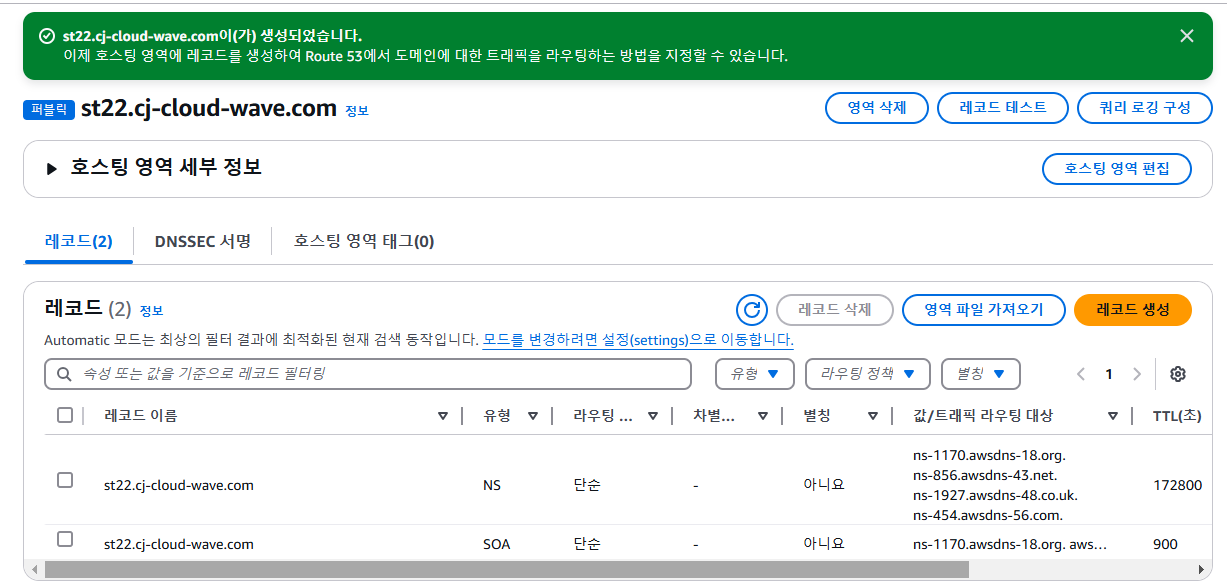The image size is (1227, 585).
Task: Click ns-1927.awsdns-48.co.uk. value
Action: pyautogui.click(x=995, y=495)
